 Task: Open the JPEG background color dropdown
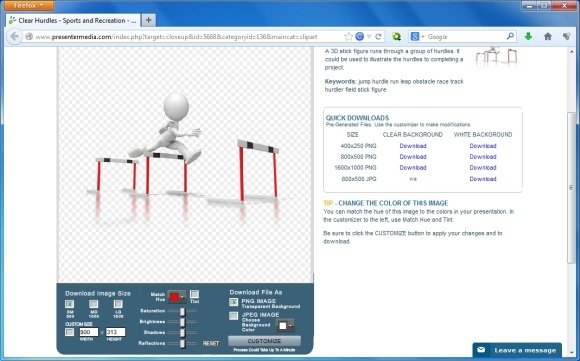286,326
